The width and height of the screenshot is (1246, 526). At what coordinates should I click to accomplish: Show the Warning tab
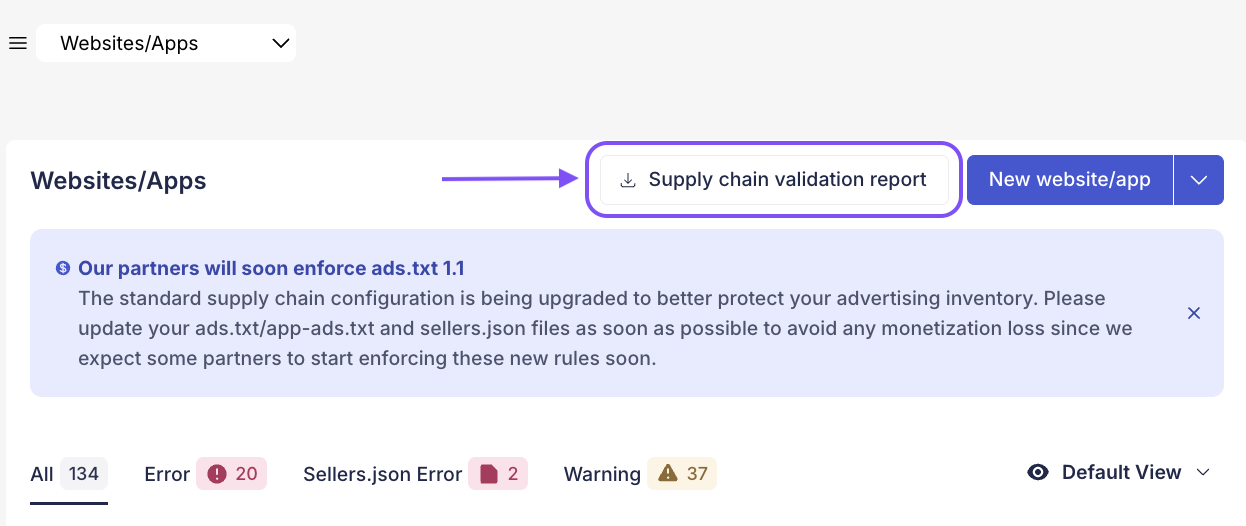[602, 474]
